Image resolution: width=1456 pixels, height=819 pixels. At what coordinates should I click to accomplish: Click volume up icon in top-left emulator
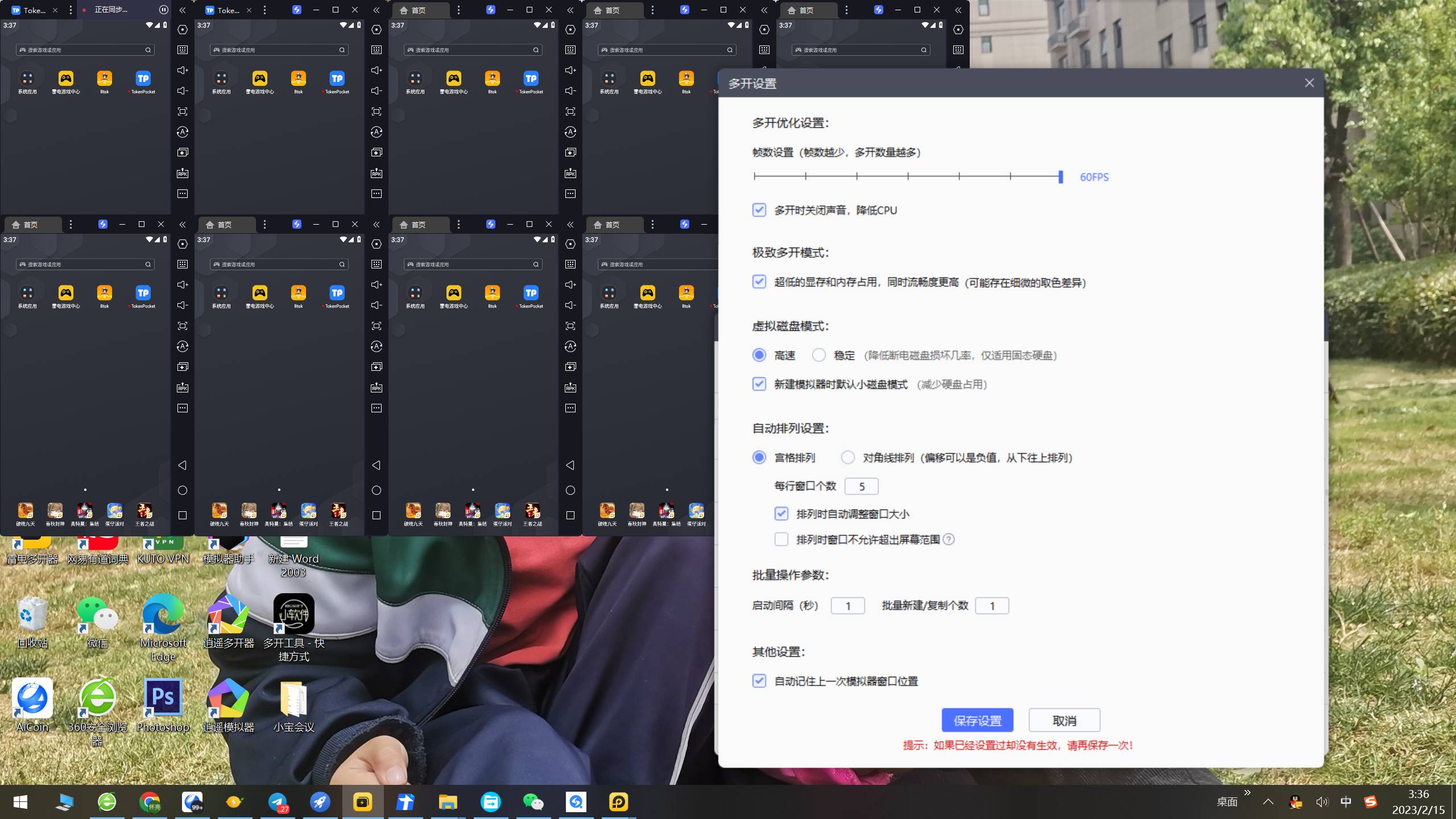[183, 70]
